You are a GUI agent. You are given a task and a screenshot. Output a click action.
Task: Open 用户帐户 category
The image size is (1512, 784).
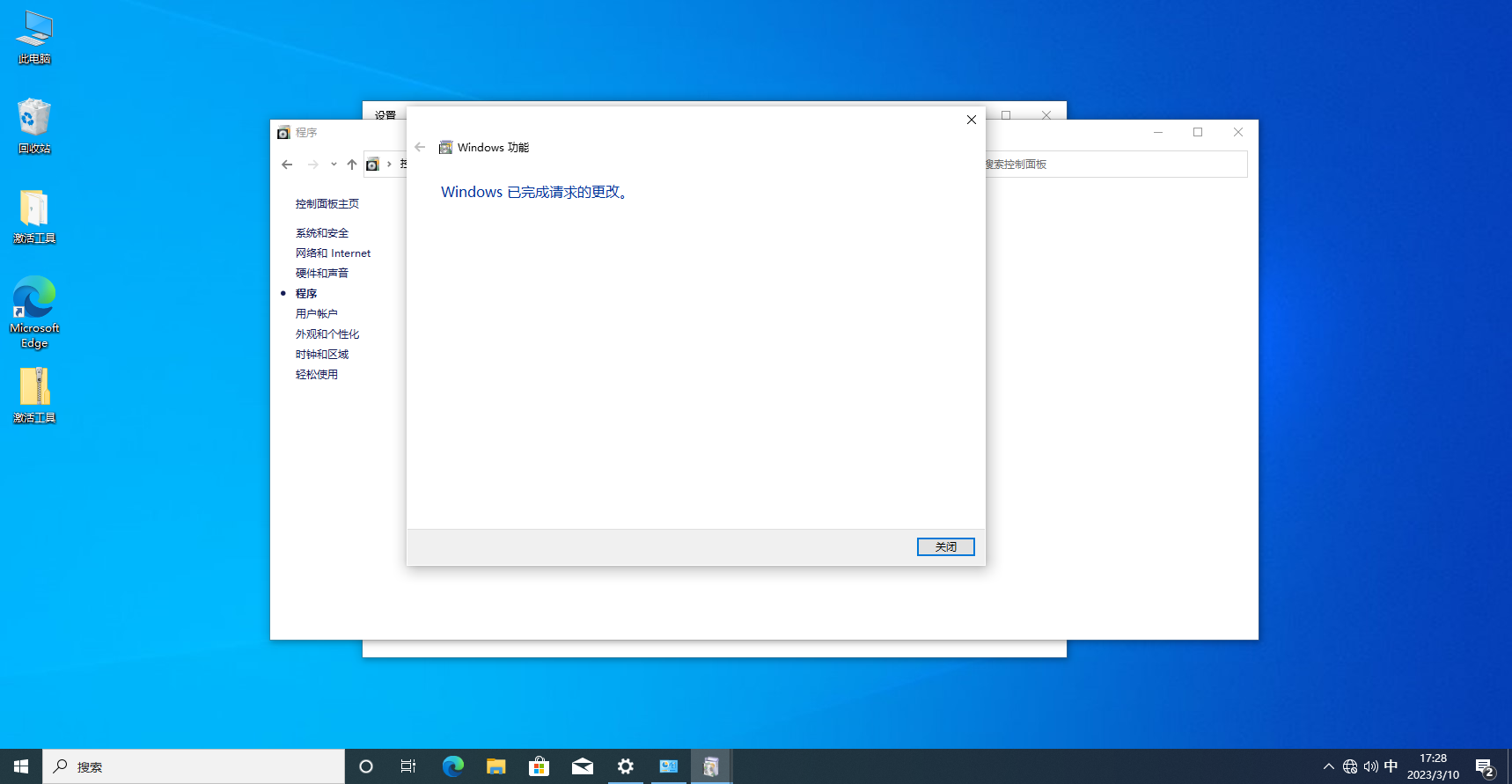(317, 314)
